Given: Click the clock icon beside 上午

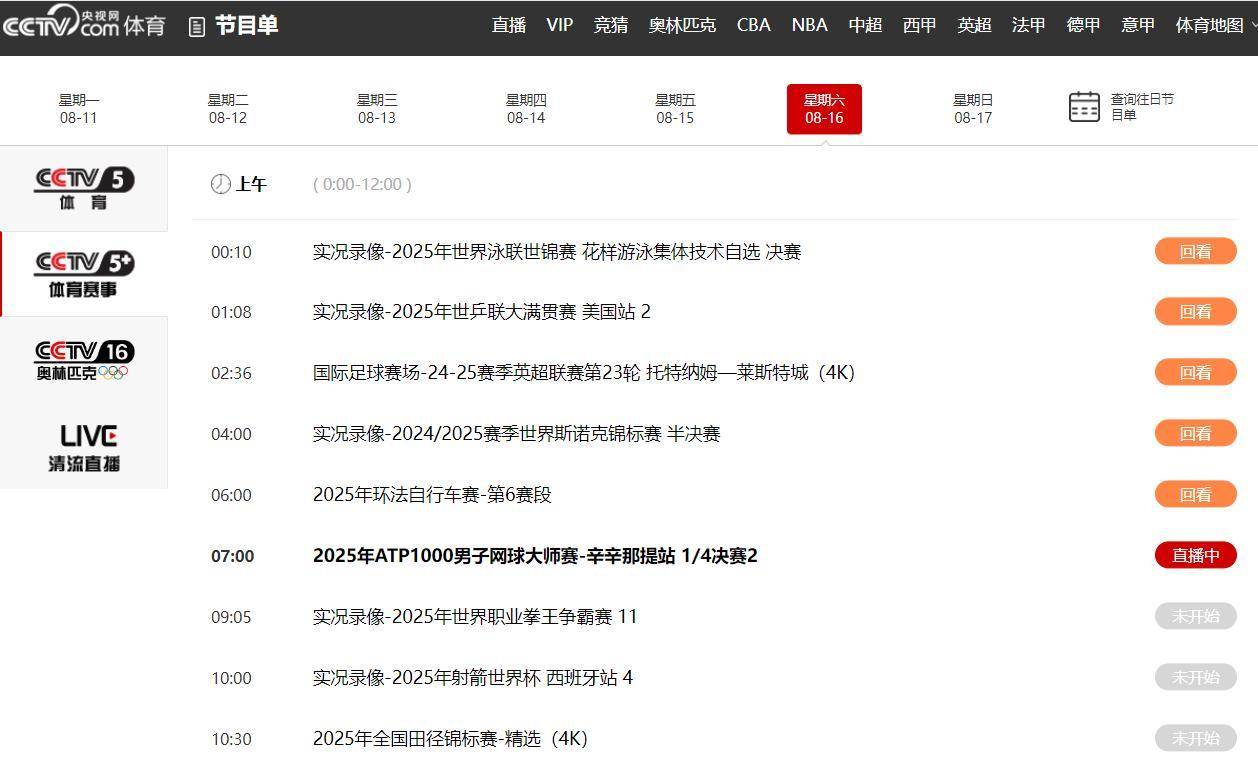Looking at the screenshot, I should (x=220, y=184).
